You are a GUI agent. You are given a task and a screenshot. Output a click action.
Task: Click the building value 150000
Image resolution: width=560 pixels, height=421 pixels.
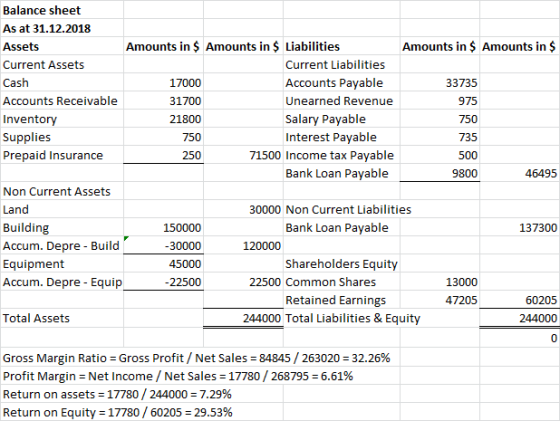point(164,227)
